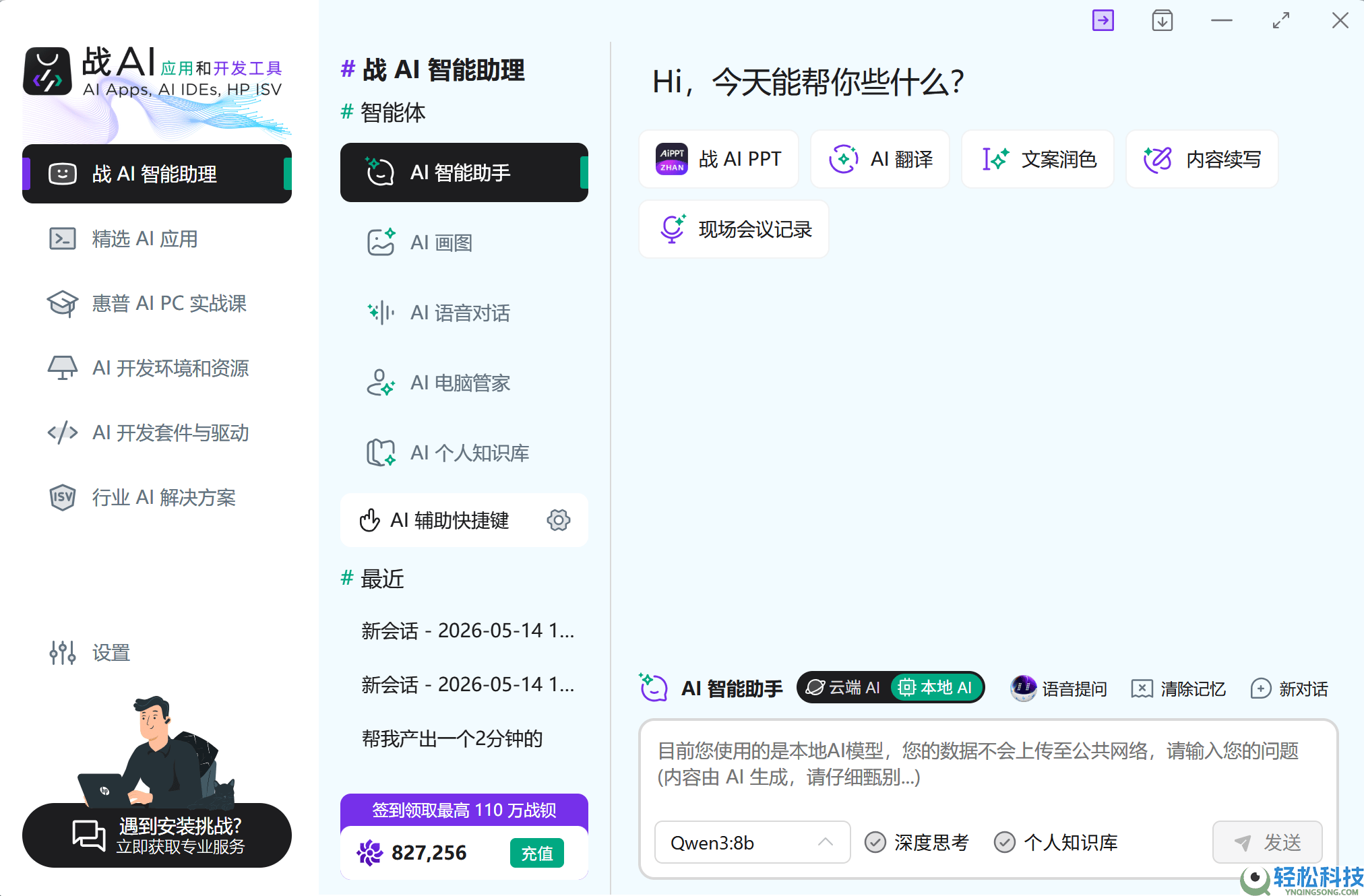Select the AI 语音对话 agent

coord(464,313)
